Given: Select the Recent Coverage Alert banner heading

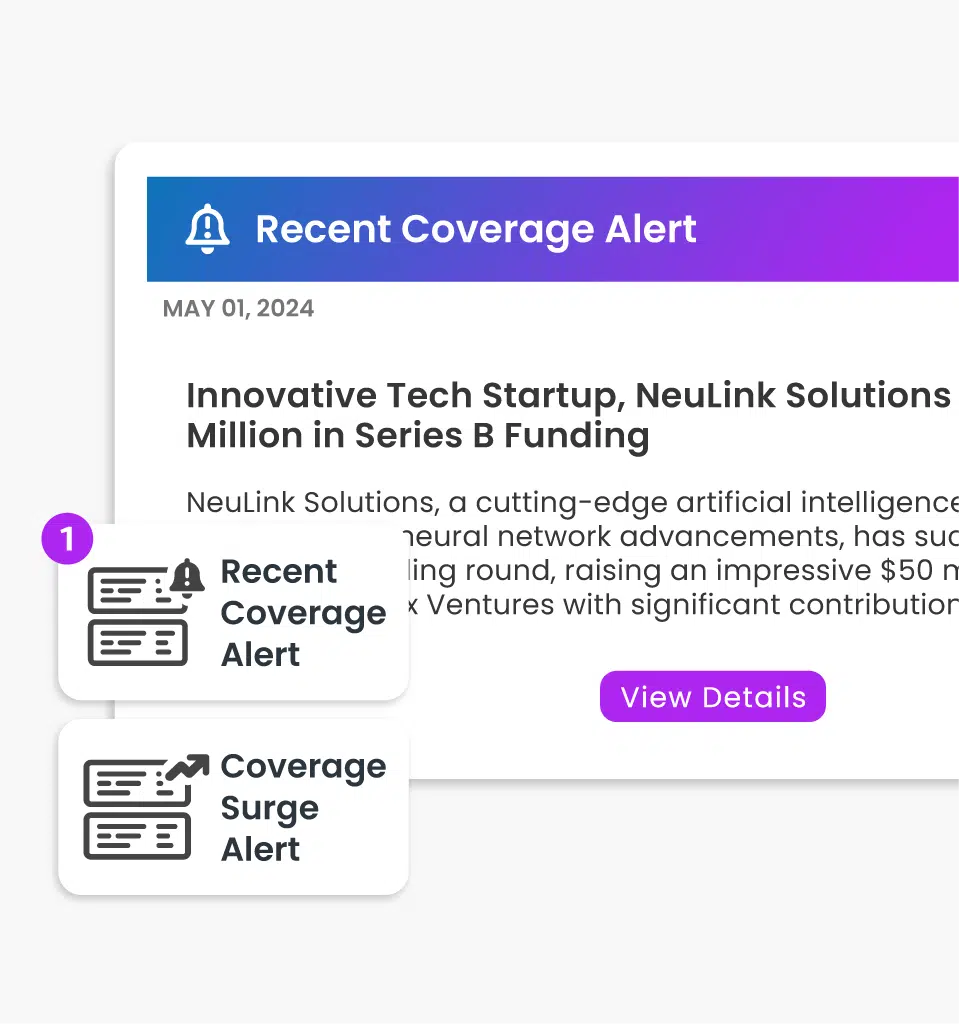Looking at the screenshot, I should coord(476,229).
